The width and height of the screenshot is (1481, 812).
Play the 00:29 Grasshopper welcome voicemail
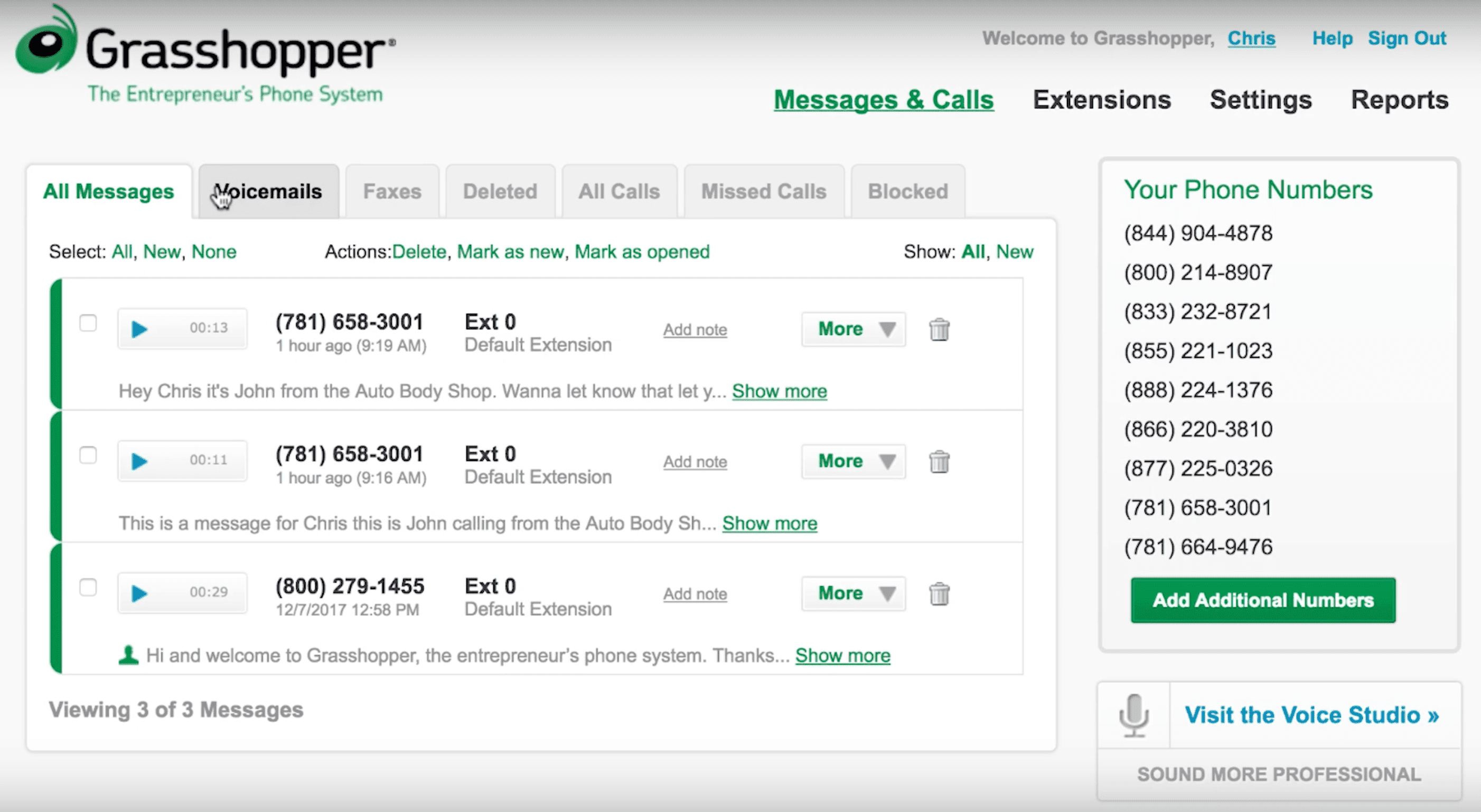pos(139,593)
